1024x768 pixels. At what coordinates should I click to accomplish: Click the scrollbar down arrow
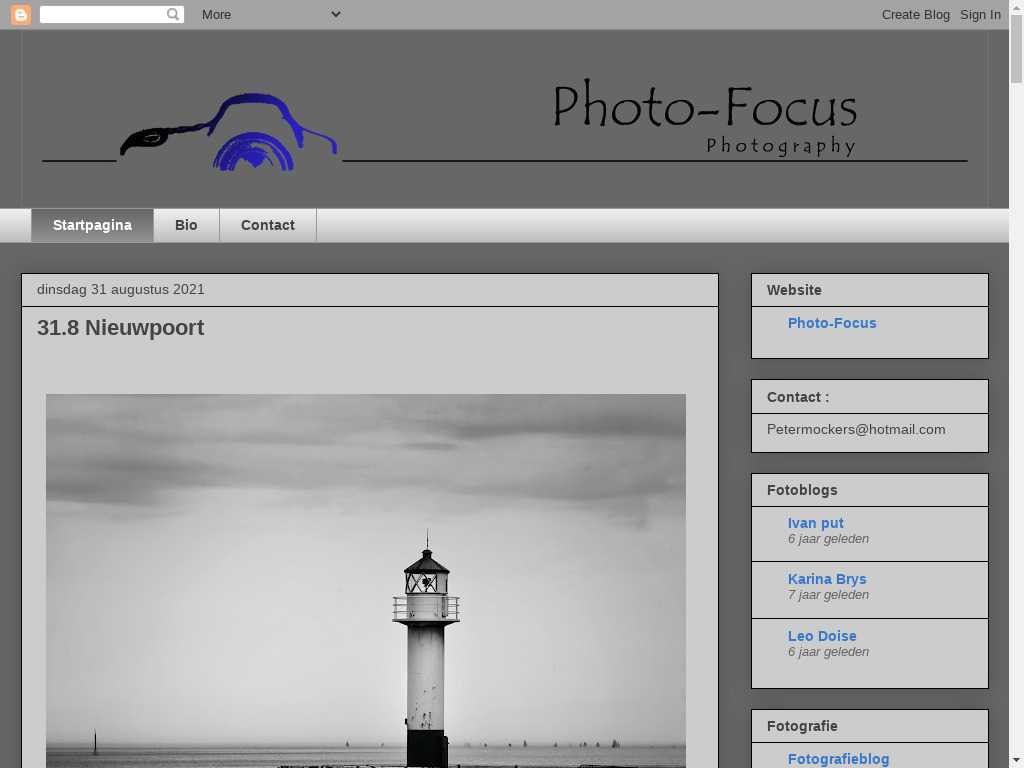[x=1016, y=759]
